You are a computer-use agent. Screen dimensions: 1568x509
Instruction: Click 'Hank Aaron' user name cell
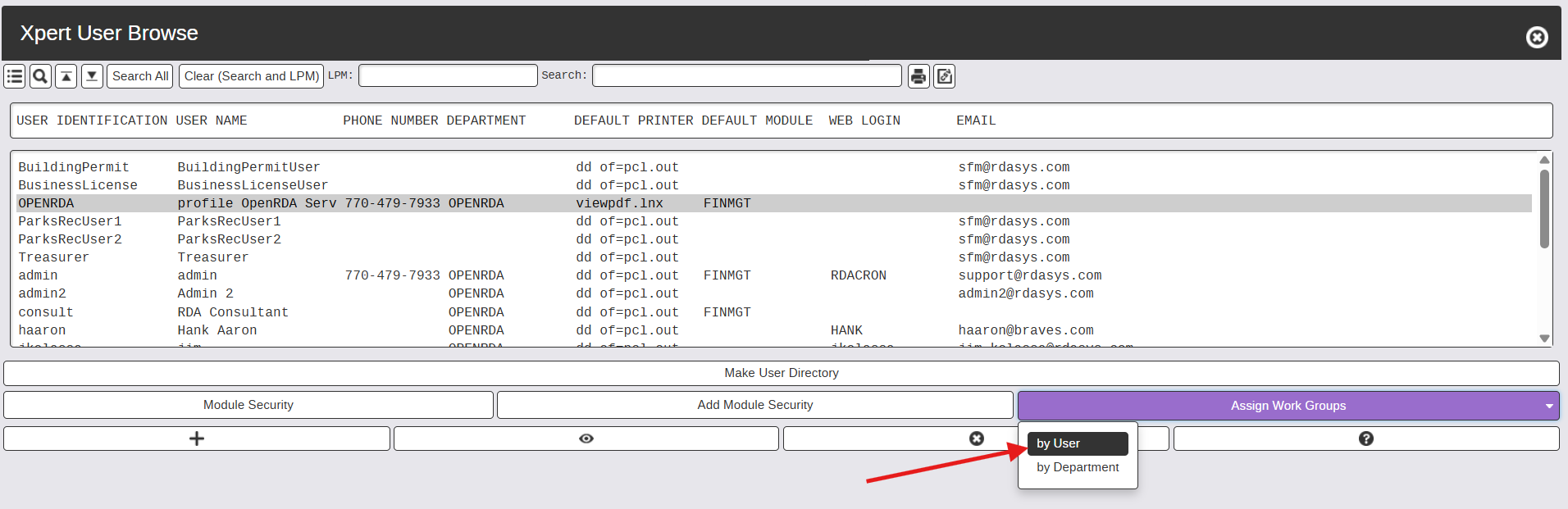[217, 330]
